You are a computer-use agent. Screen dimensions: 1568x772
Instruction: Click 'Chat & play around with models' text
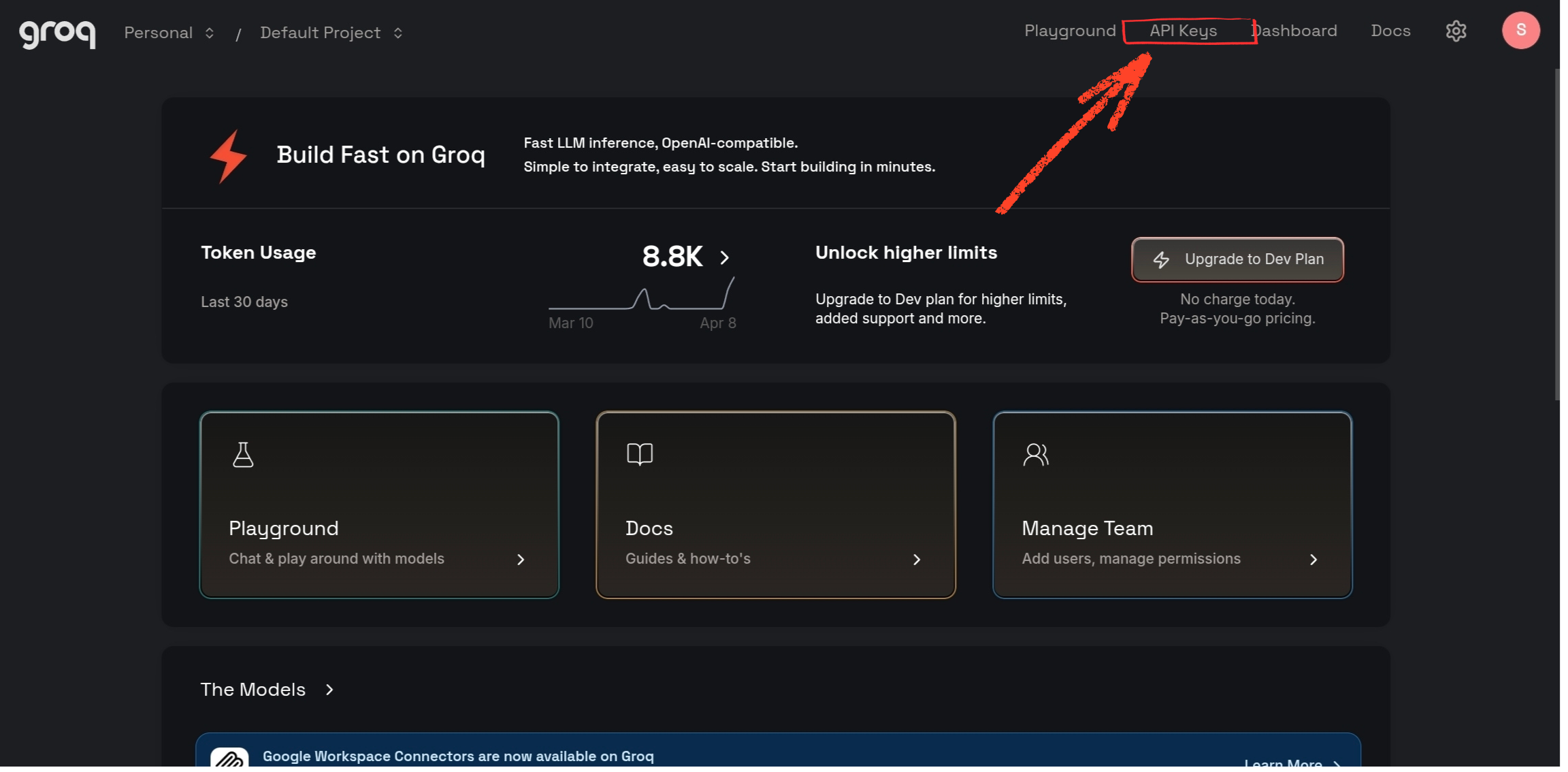(x=336, y=559)
